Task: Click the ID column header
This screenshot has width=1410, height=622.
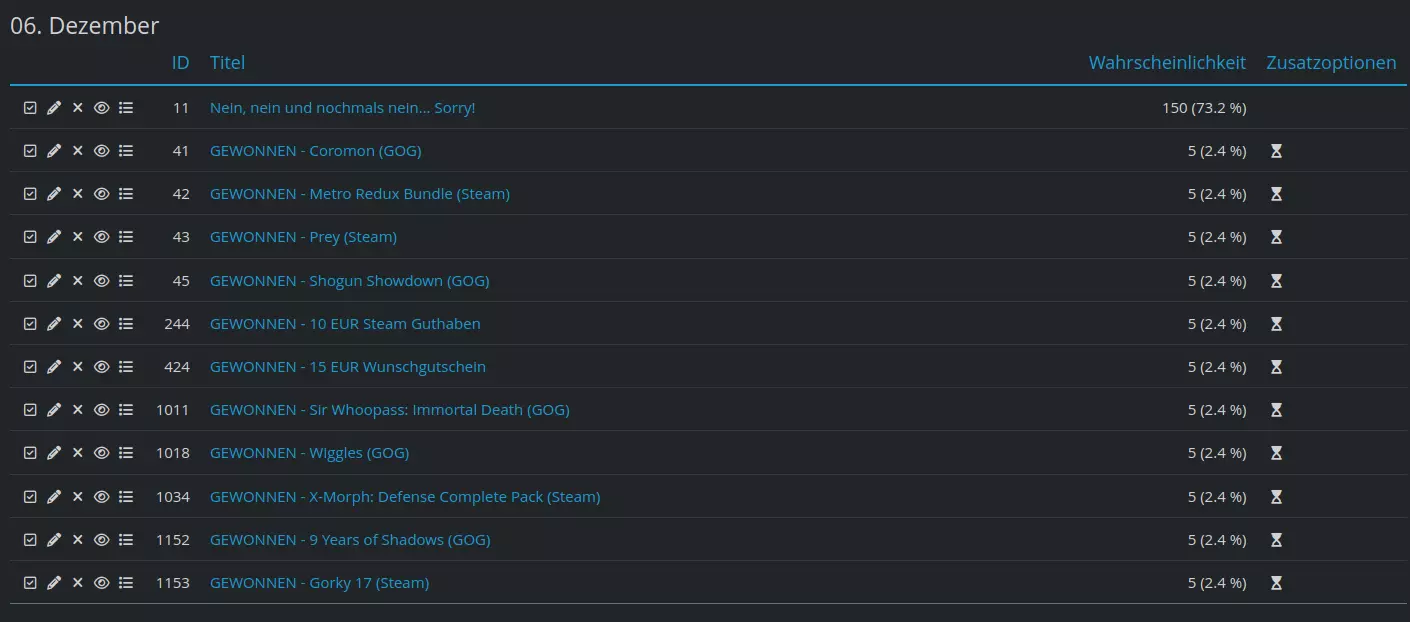Action: point(180,63)
